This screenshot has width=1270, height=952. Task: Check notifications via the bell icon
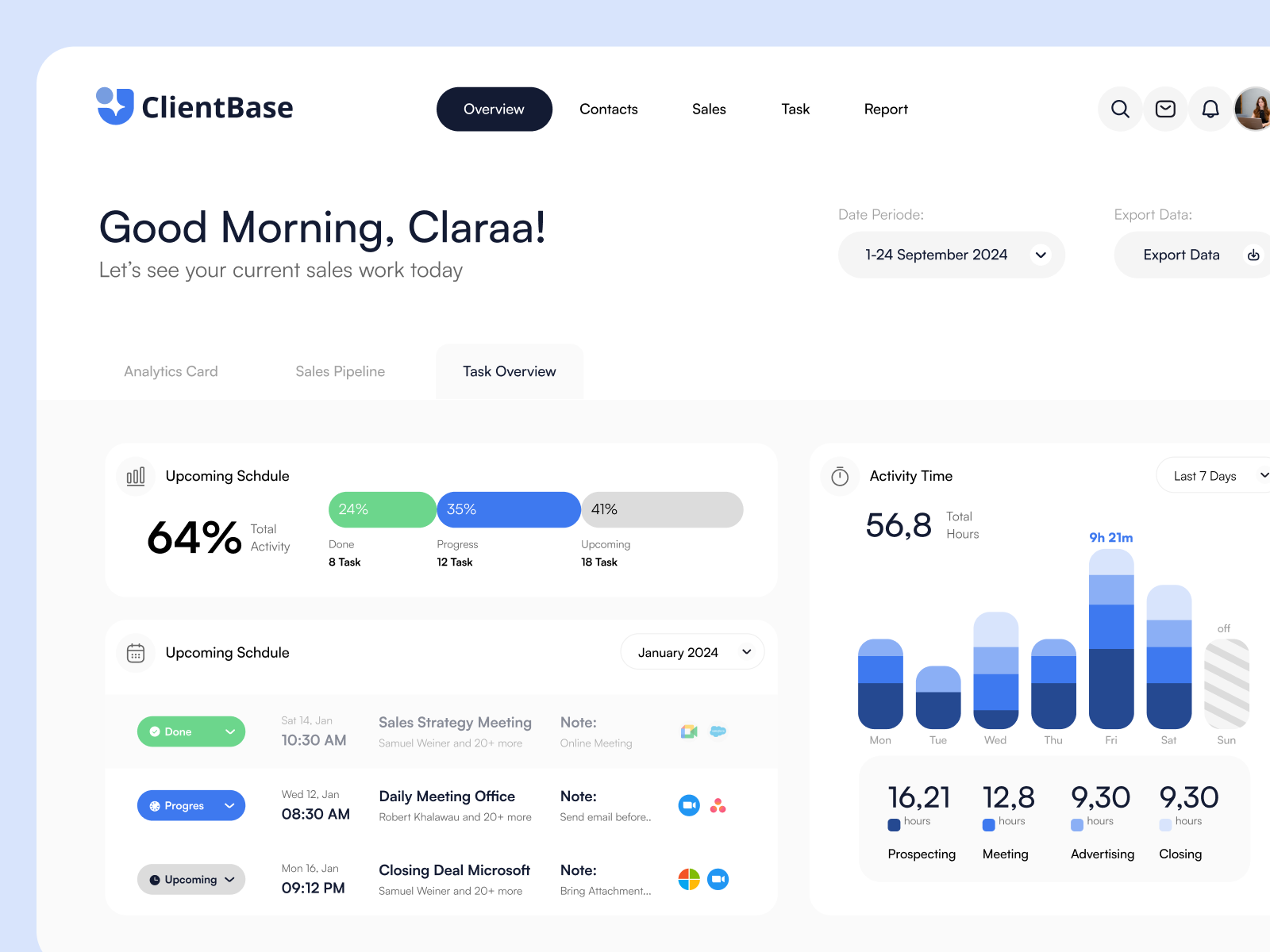click(1210, 109)
